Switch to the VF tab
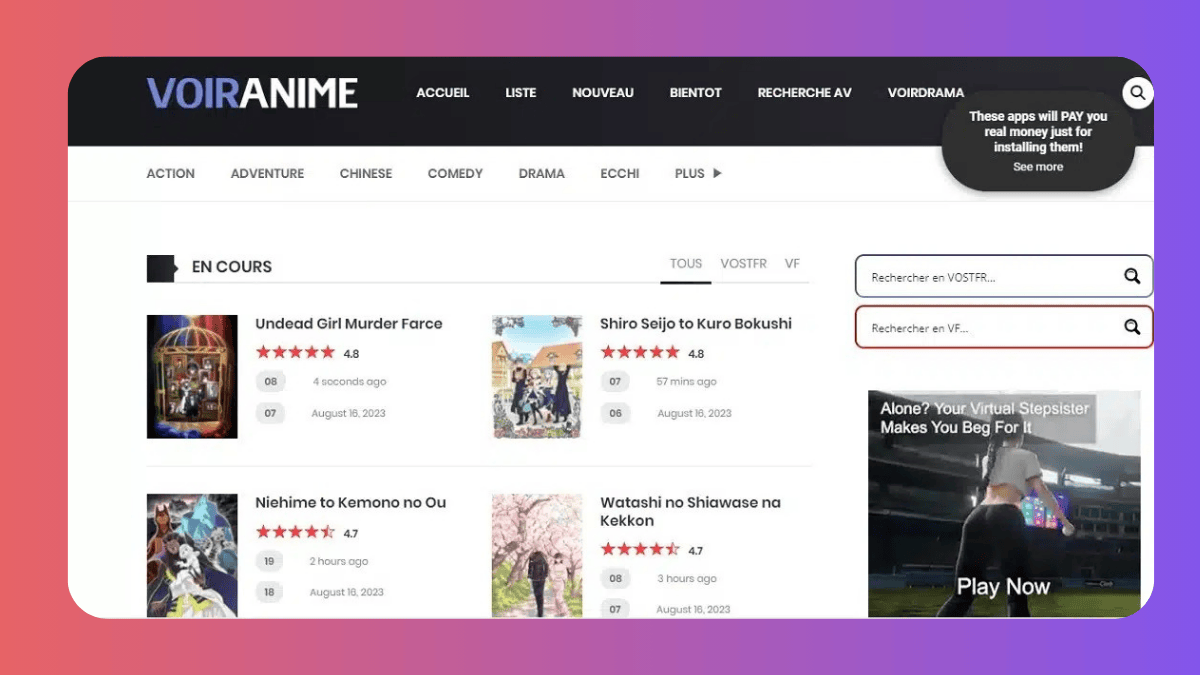Image resolution: width=1200 pixels, height=675 pixels. (792, 264)
